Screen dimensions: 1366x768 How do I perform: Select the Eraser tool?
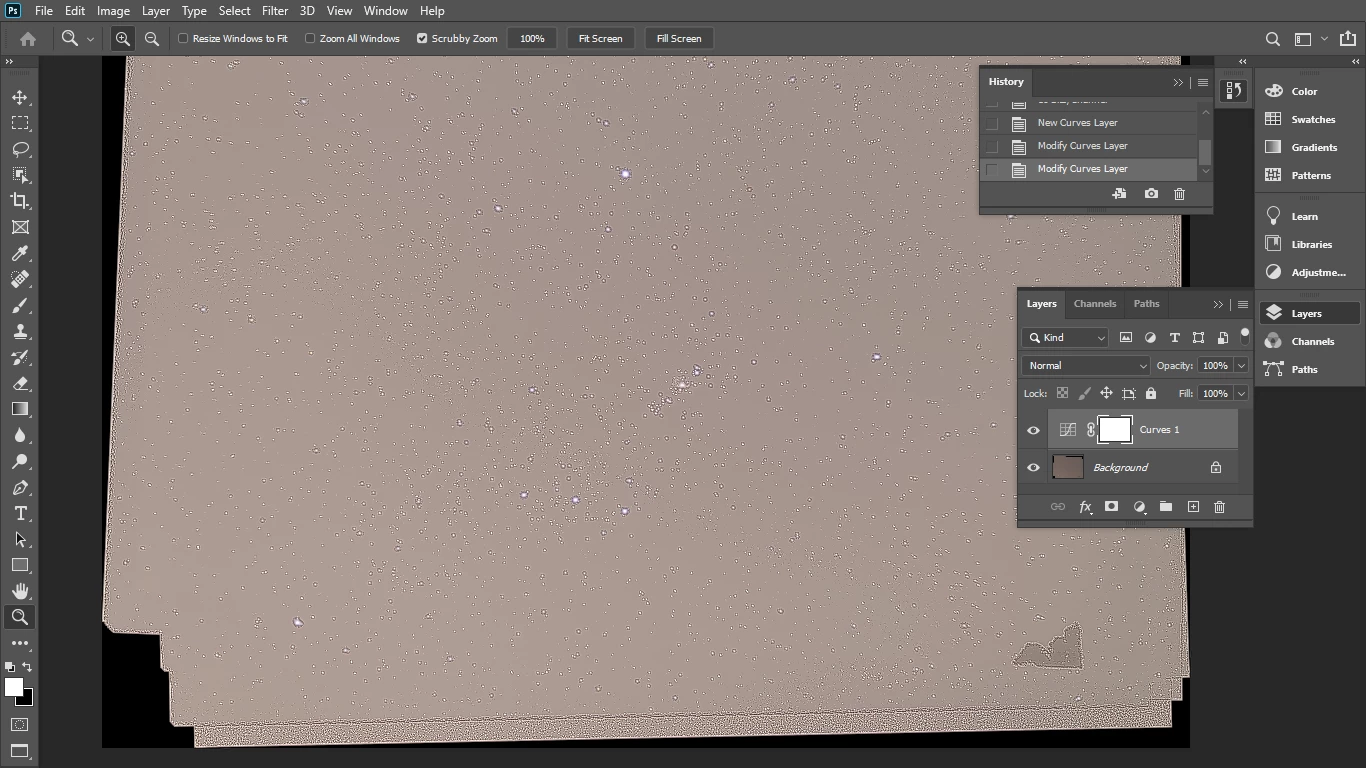click(20, 383)
